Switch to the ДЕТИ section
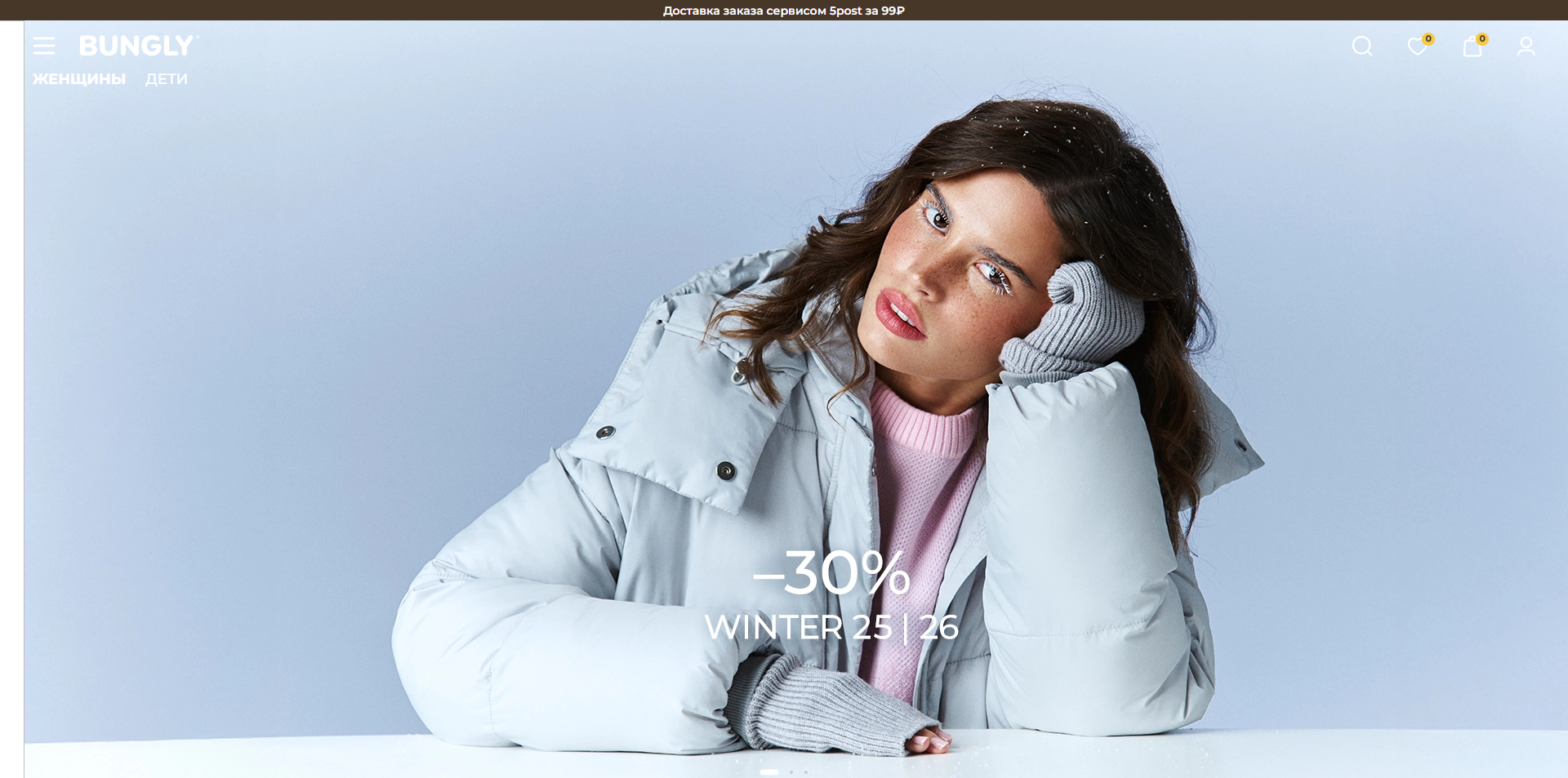Screen dimensions: 1568x778 coord(167,79)
